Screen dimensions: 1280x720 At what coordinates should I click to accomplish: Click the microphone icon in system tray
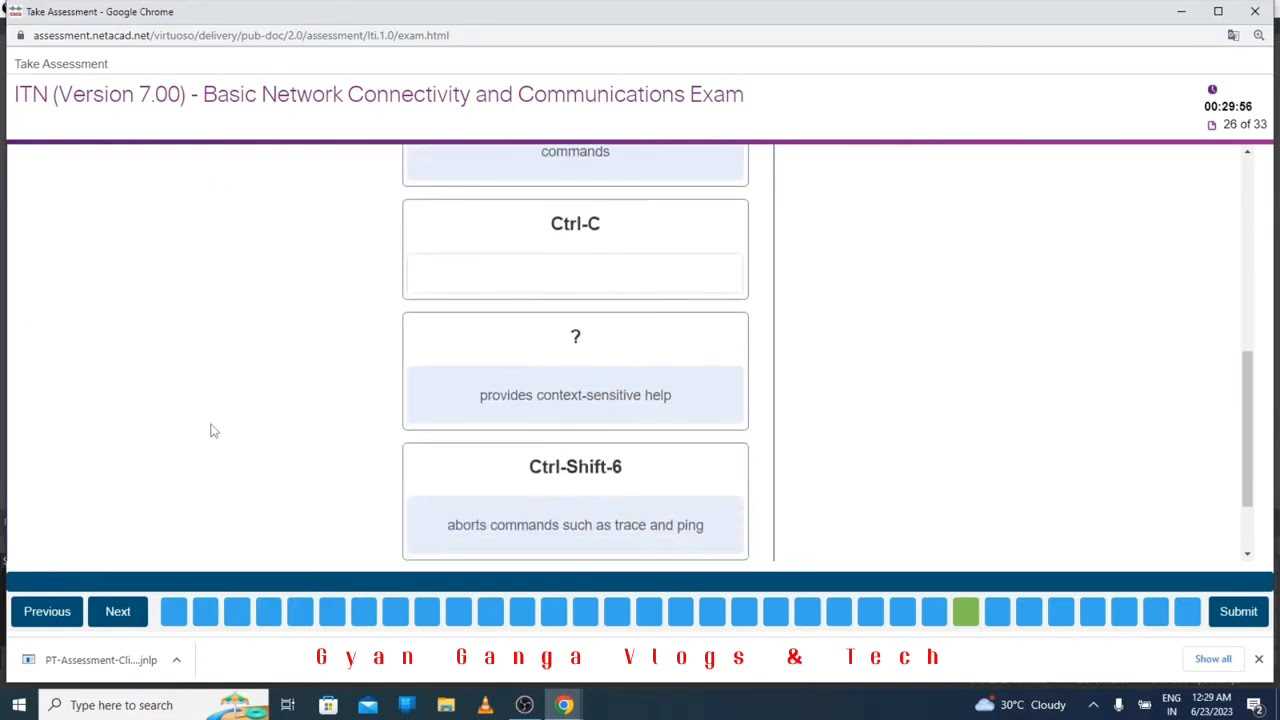coord(1118,705)
